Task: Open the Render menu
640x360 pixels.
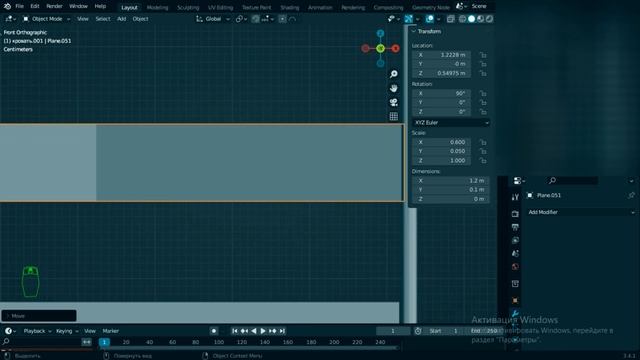Action: click(x=54, y=6)
